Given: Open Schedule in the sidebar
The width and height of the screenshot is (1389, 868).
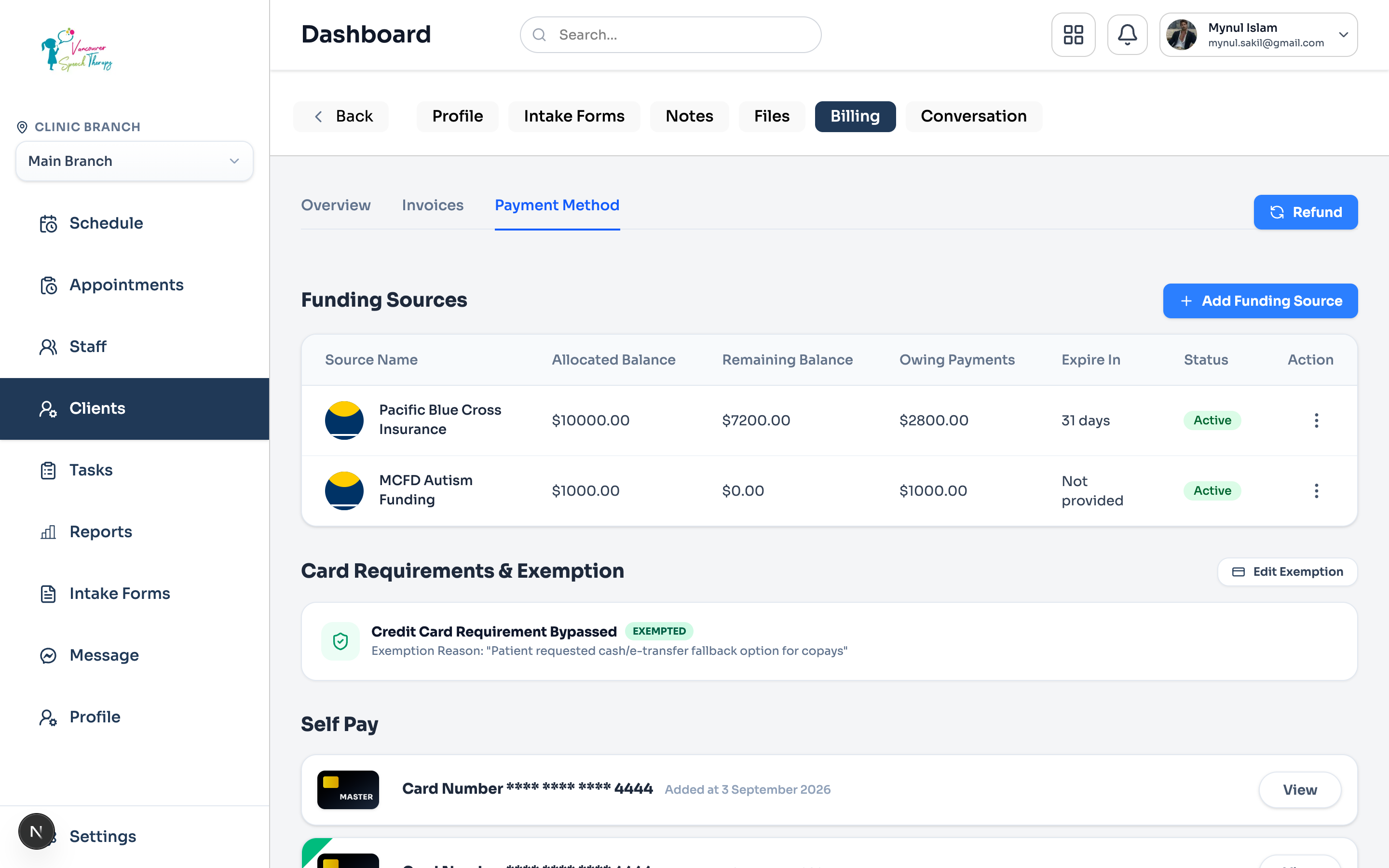Looking at the screenshot, I should click(134, 223).
